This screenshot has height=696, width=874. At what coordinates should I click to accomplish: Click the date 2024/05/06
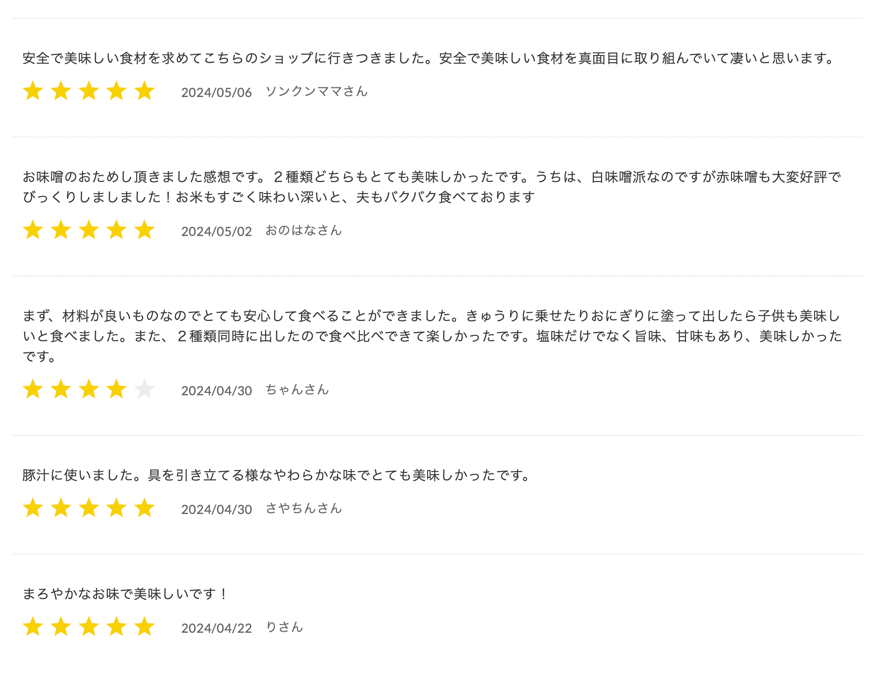click(x=216, y=93)
